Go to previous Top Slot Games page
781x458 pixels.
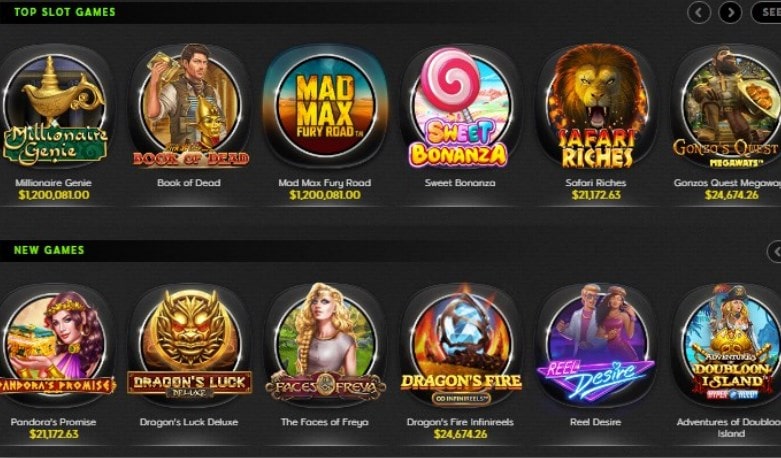point(699,12)
